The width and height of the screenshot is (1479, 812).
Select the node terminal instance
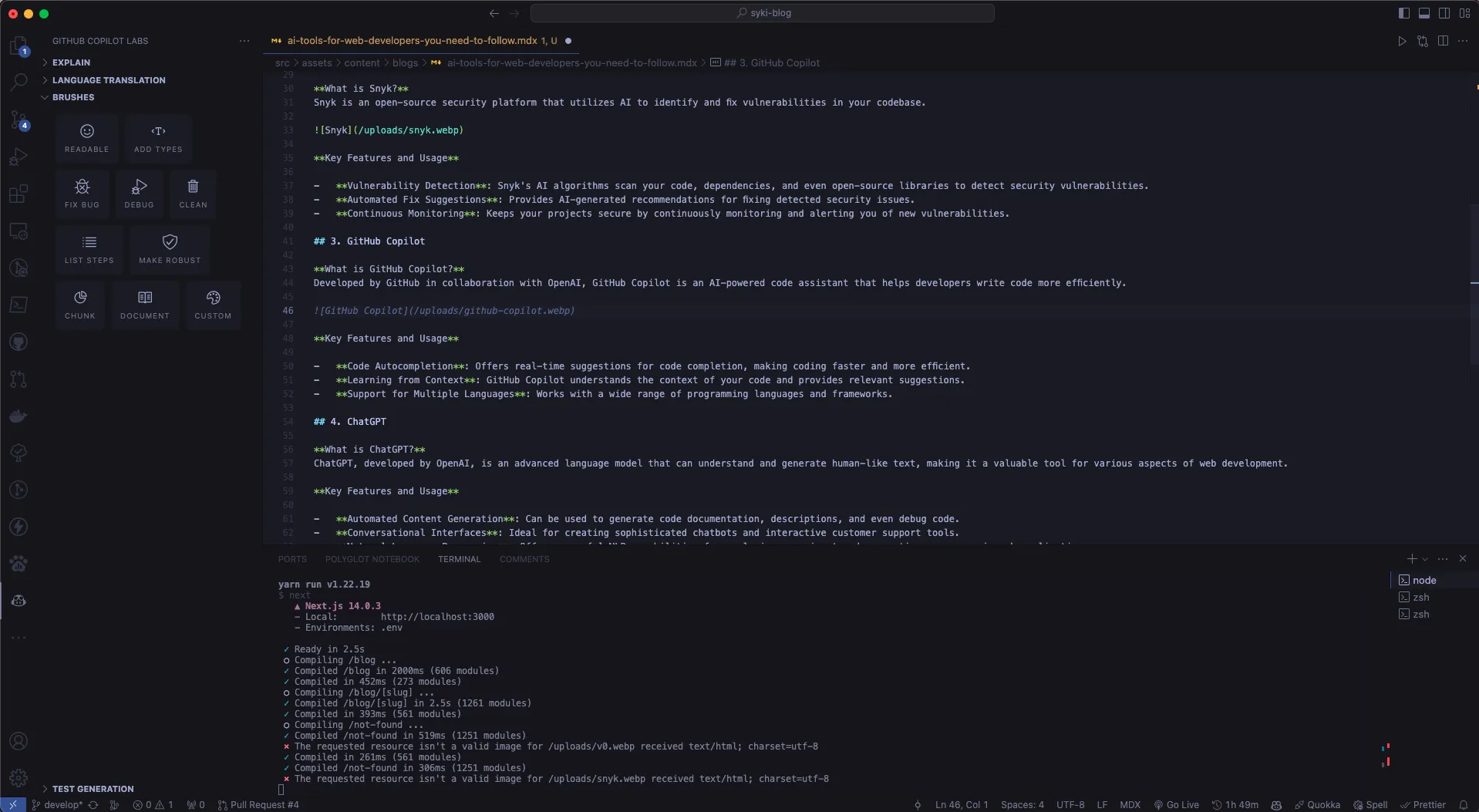1423,581
